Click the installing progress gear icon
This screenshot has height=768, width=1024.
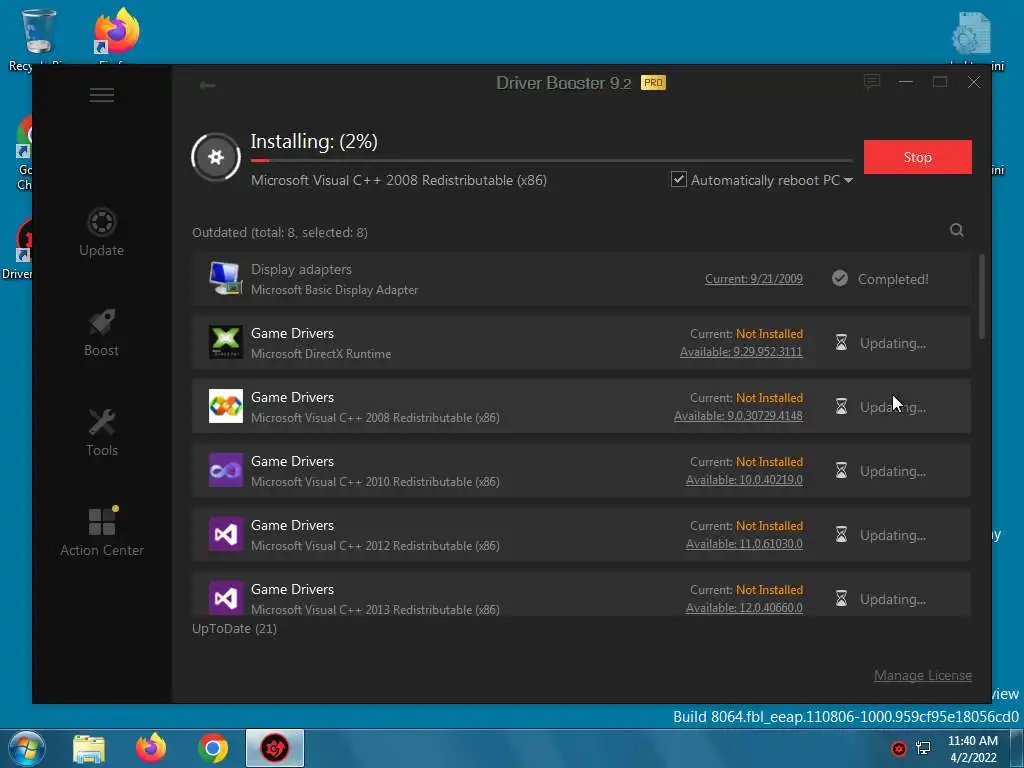(x=216, y=157)
